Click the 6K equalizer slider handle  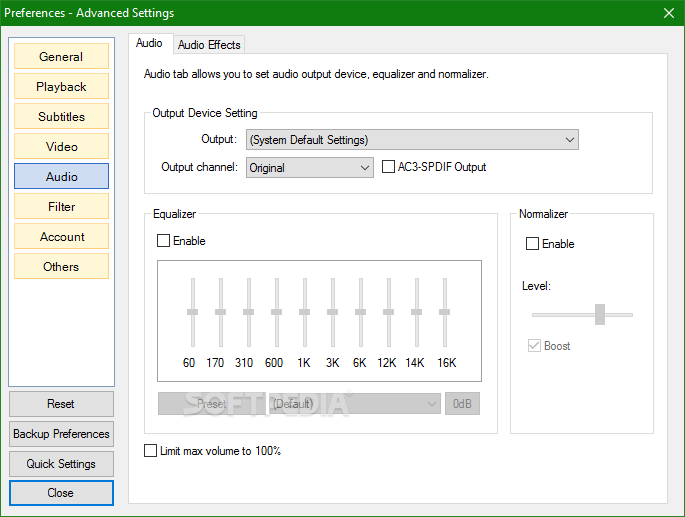tap(360, 312)
